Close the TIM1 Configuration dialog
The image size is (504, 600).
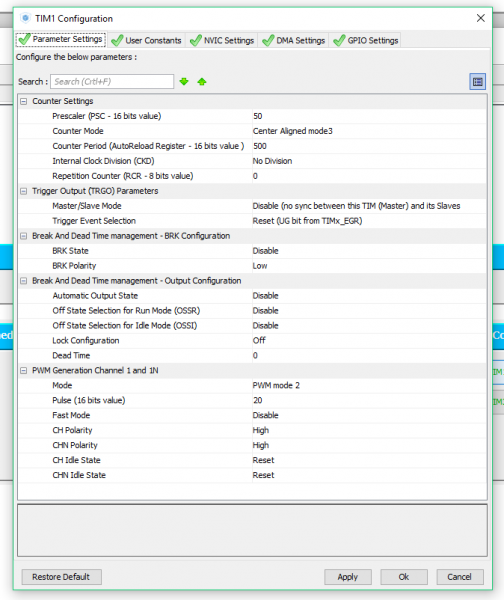tap(481, 18)
